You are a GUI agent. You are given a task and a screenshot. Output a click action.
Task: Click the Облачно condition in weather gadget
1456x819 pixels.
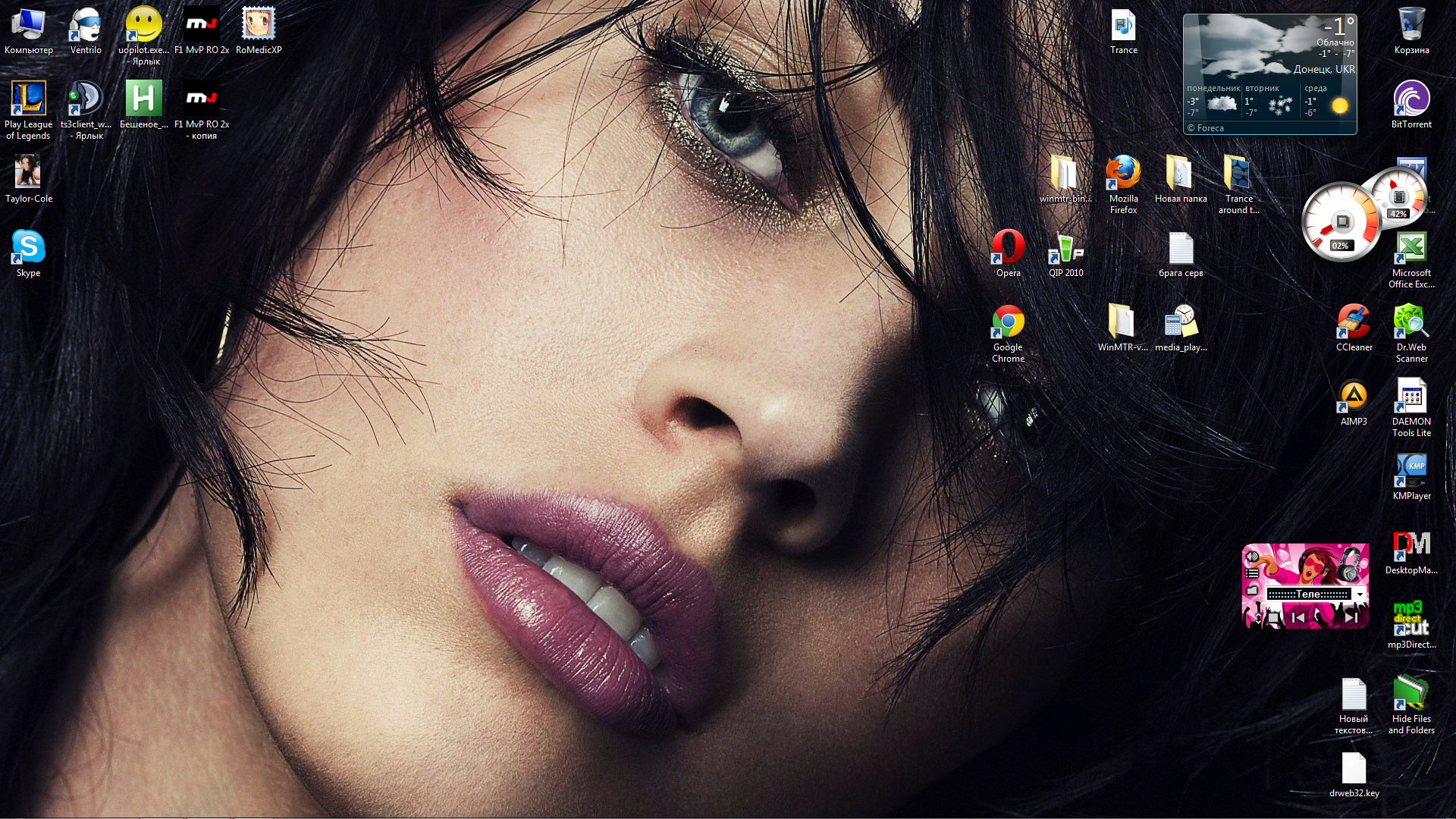point(1335,42)
